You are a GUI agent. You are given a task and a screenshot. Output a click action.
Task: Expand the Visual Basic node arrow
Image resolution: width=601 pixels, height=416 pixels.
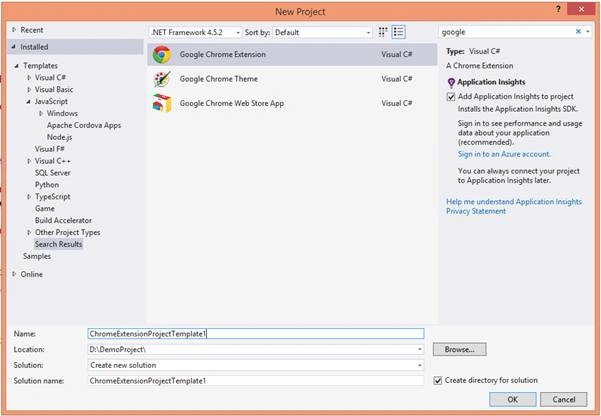point(29,90)
